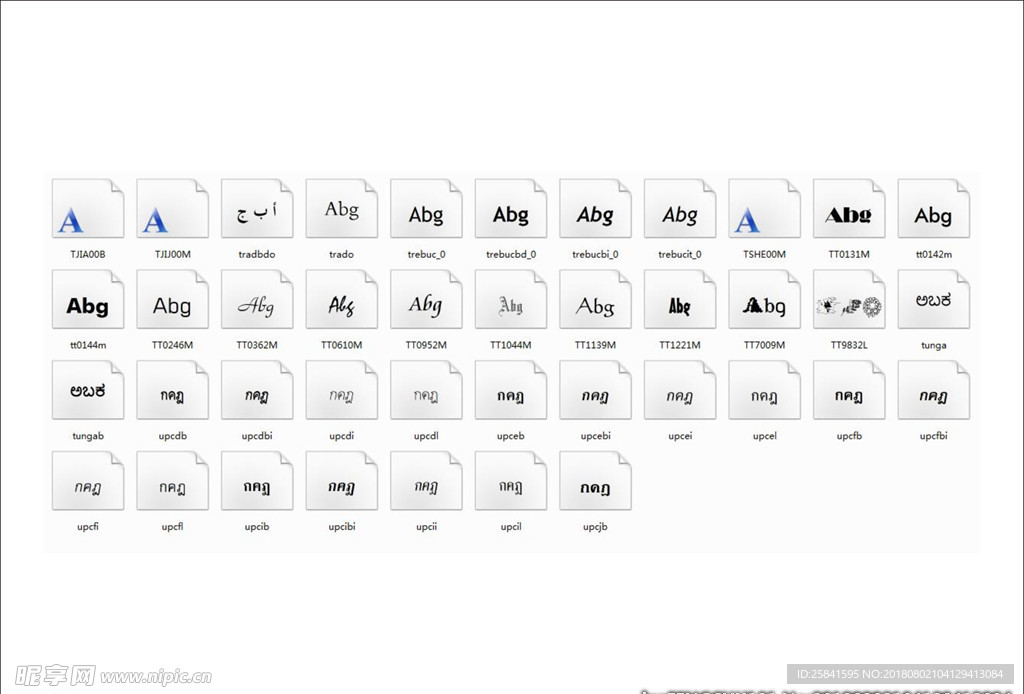Open the upcfbi font file
1024x694 pixels.
[933, 391]
